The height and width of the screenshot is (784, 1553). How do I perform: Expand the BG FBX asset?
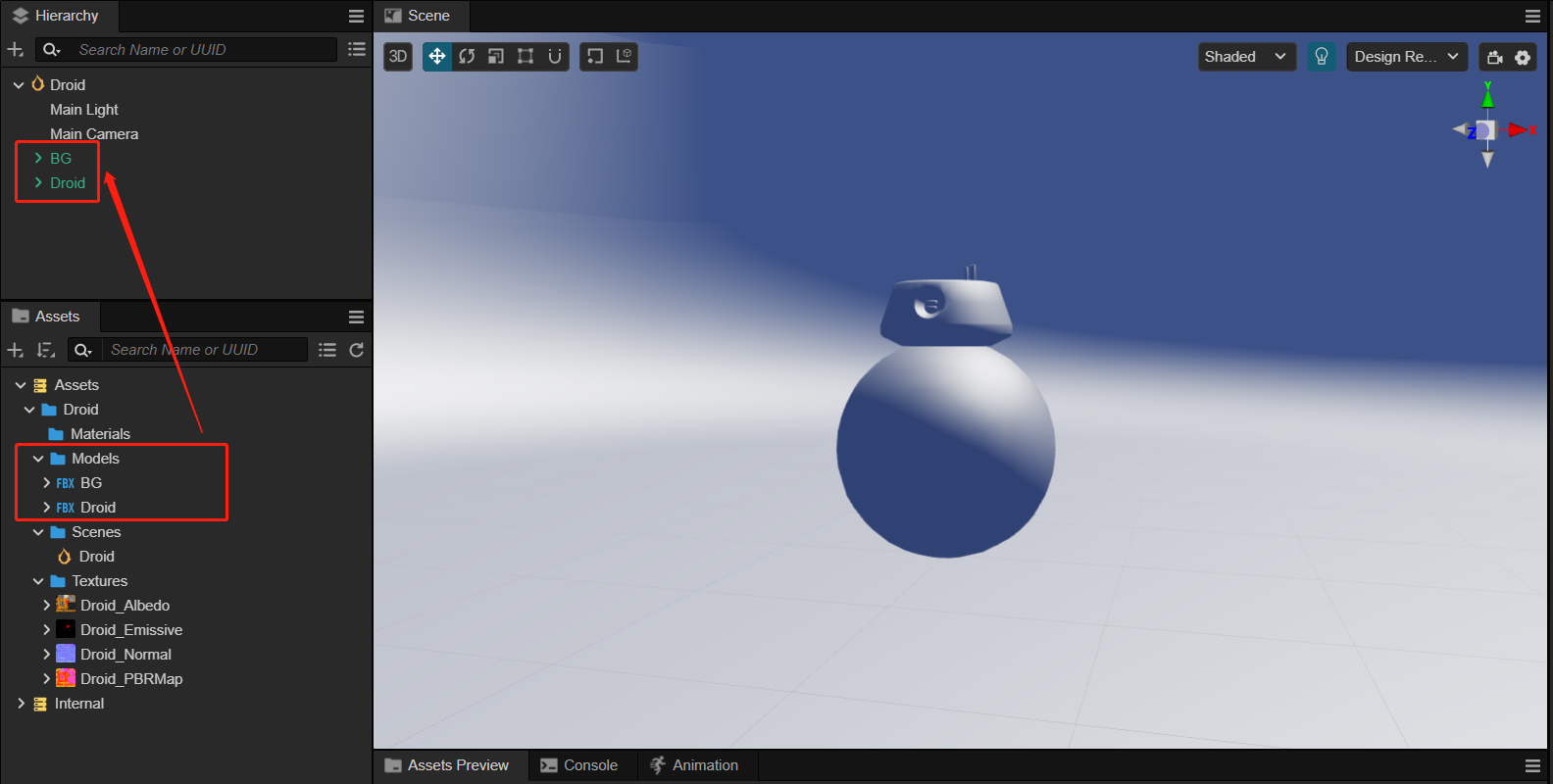47,483
